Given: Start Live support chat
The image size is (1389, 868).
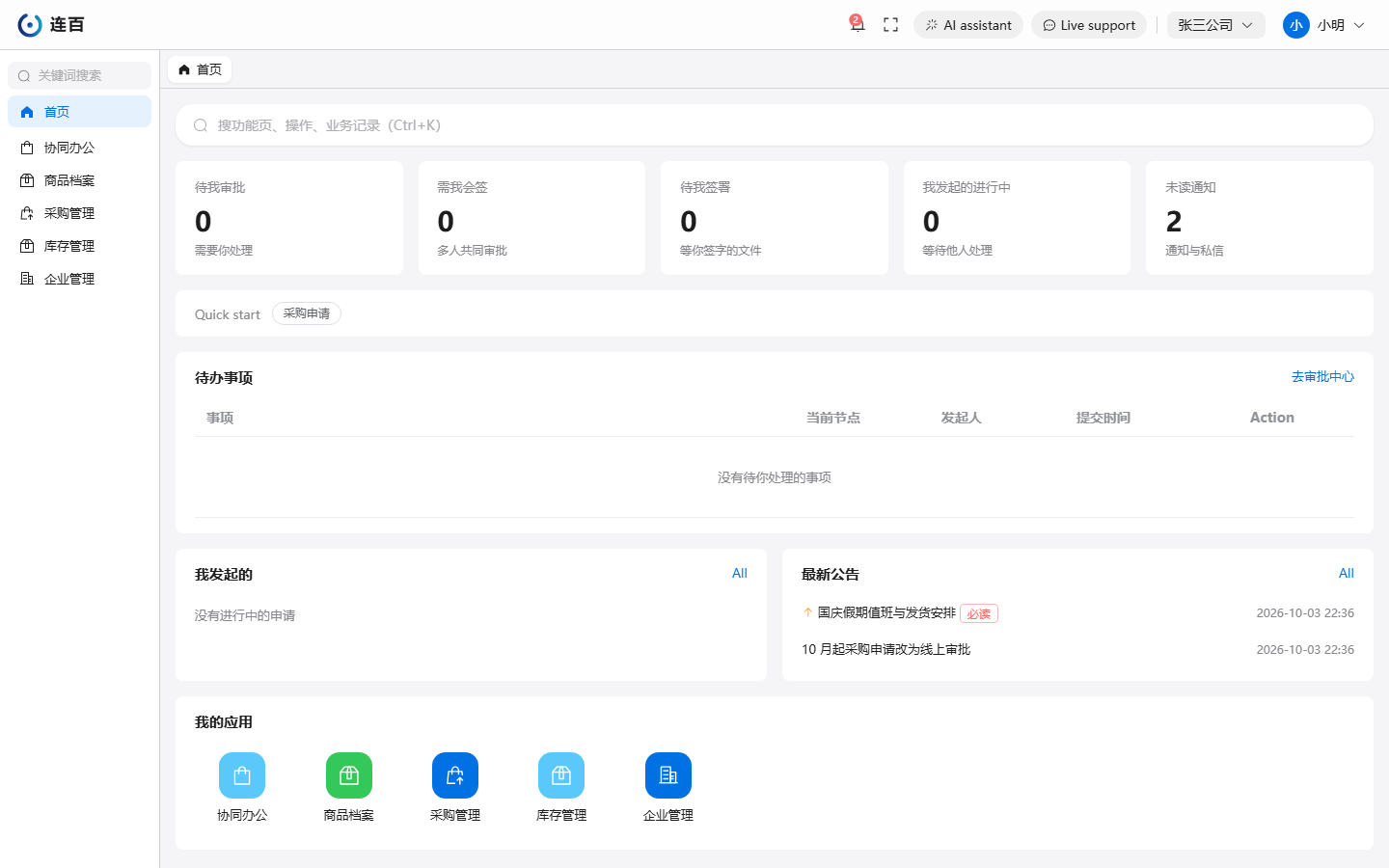Looking at the screenshot, I should click(1089, 25).
